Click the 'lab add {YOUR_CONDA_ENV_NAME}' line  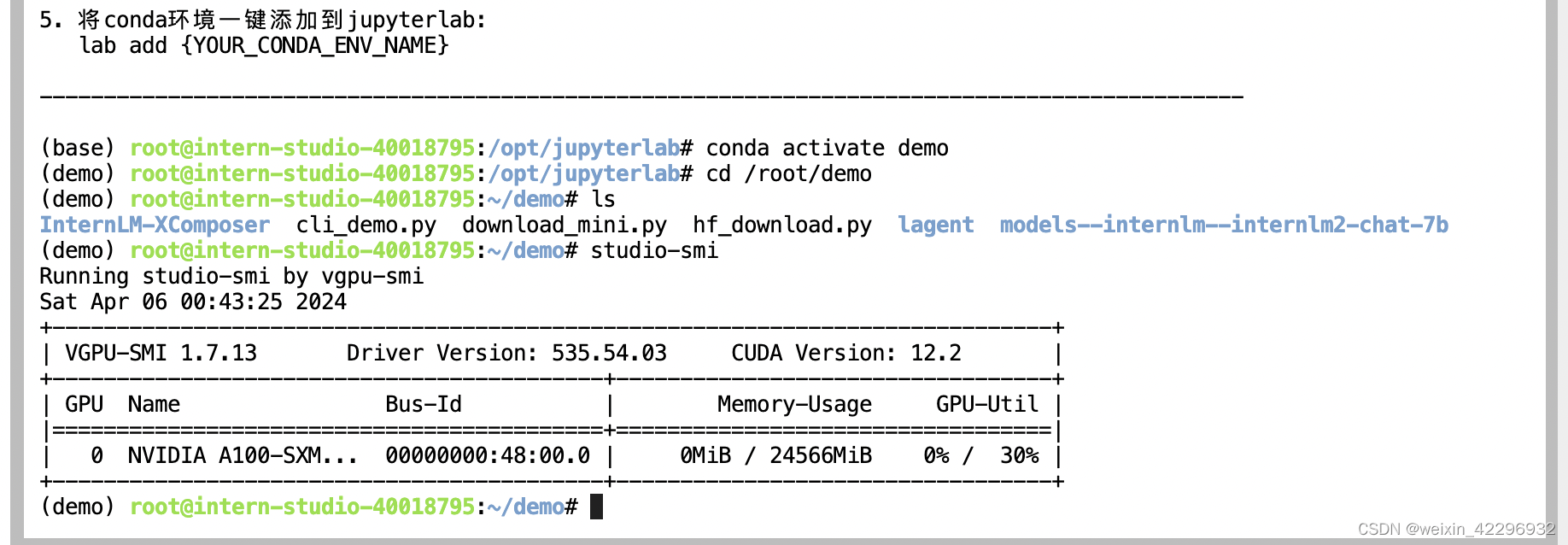coord(264,45)
